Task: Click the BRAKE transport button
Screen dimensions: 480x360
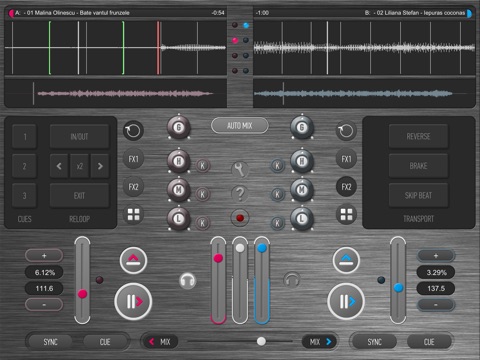Action: pos(418,166)
